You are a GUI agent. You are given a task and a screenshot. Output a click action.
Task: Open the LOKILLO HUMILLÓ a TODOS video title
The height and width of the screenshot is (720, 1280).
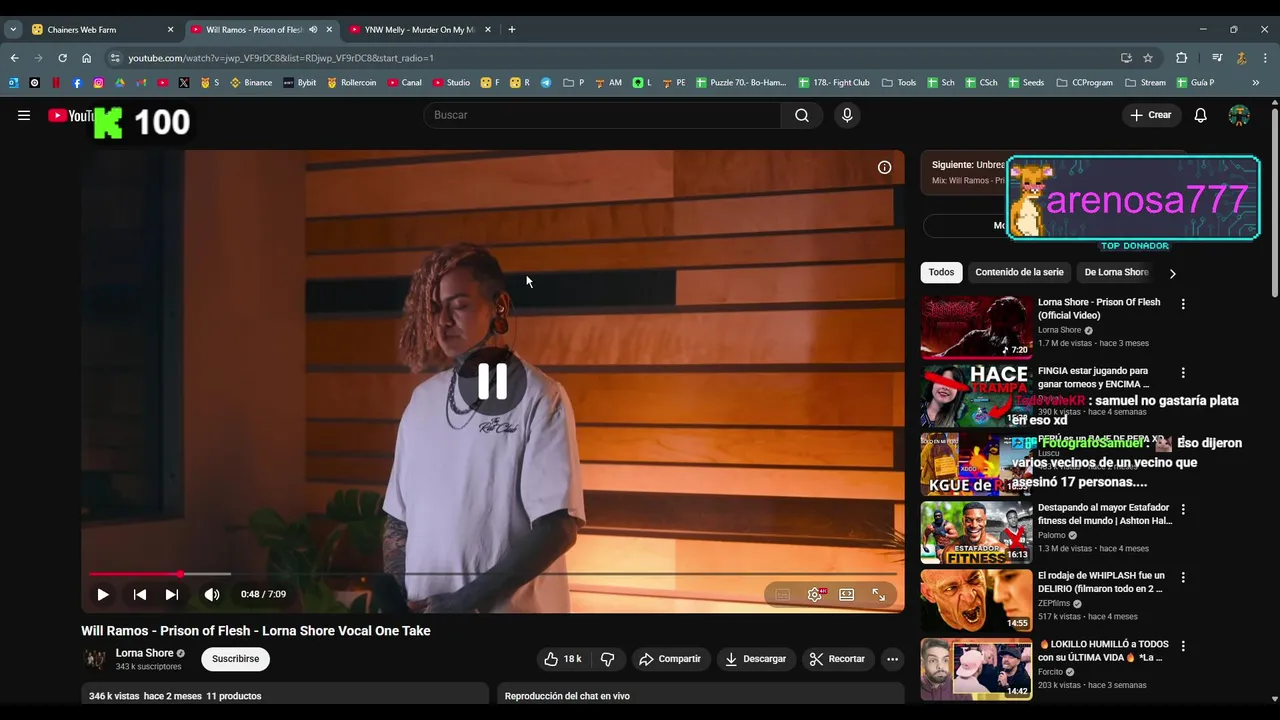1102,651
